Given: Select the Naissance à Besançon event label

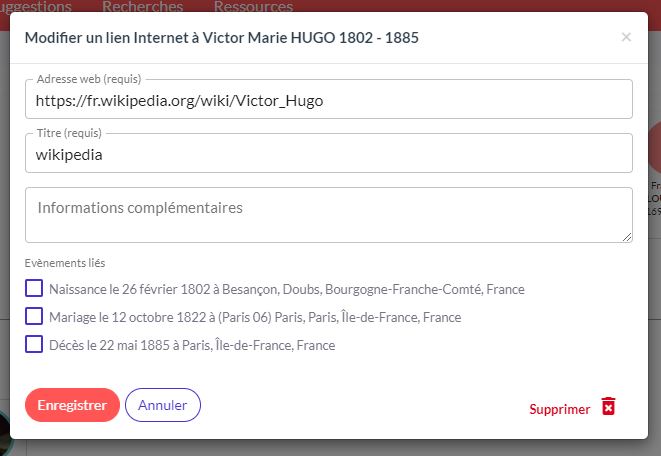Looking at the screenshot, I should pos(287,289).
